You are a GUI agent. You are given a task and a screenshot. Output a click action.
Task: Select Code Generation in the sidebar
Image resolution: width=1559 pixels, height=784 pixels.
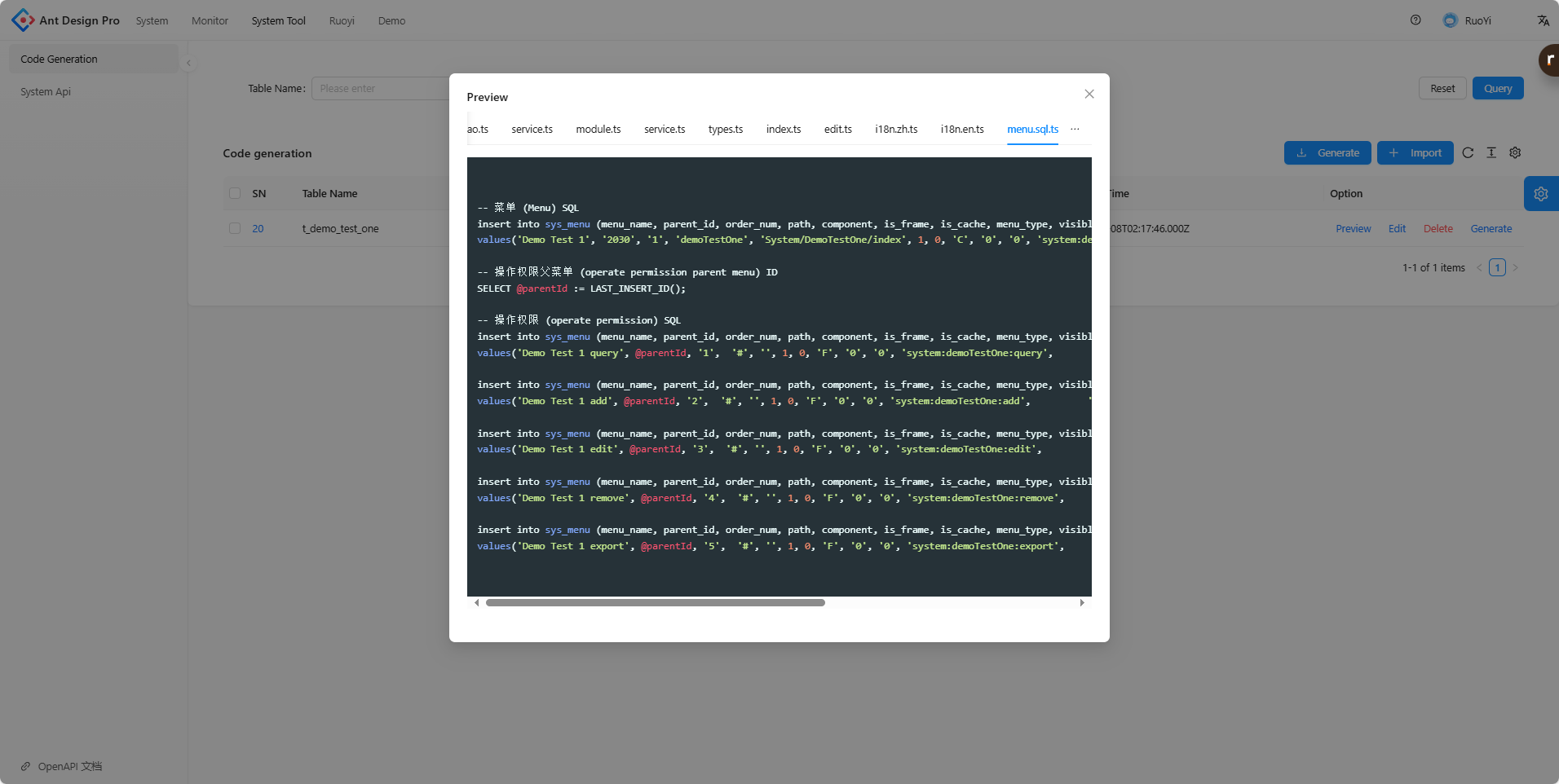coord(93,59)
